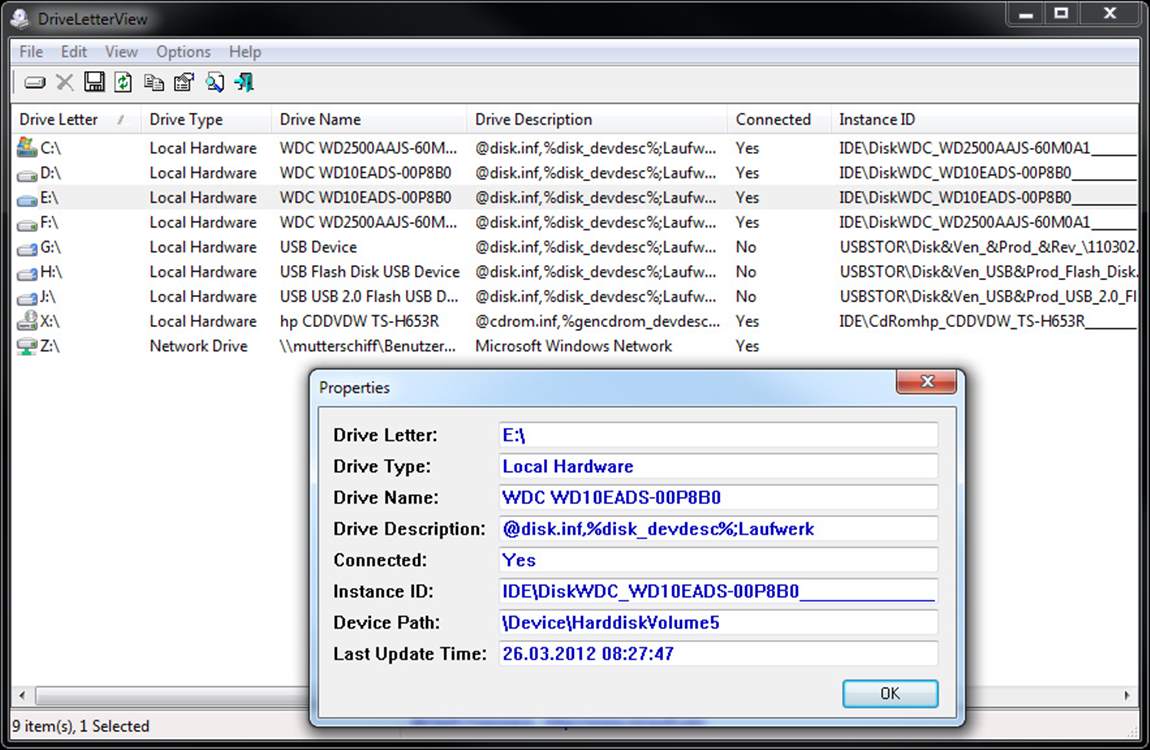Image resolution: width=1150 pixels, height=750 pixels.
Task: Click the Drive Name field in Properties
Action: (718, 497)
